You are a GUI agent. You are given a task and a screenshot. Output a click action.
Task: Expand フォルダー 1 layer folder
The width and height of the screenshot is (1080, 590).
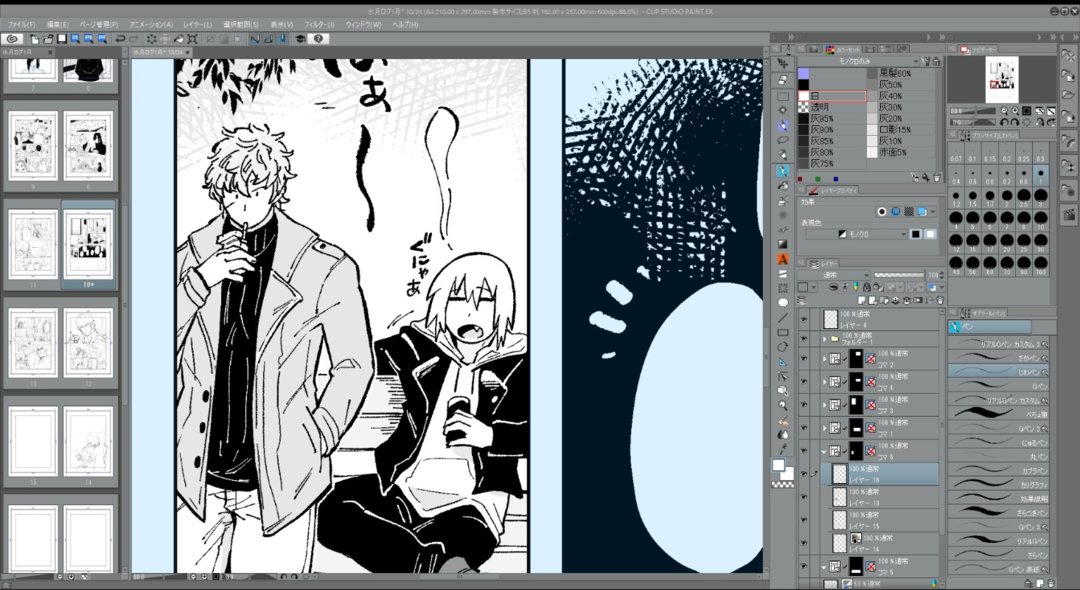(x=824, y=339)
